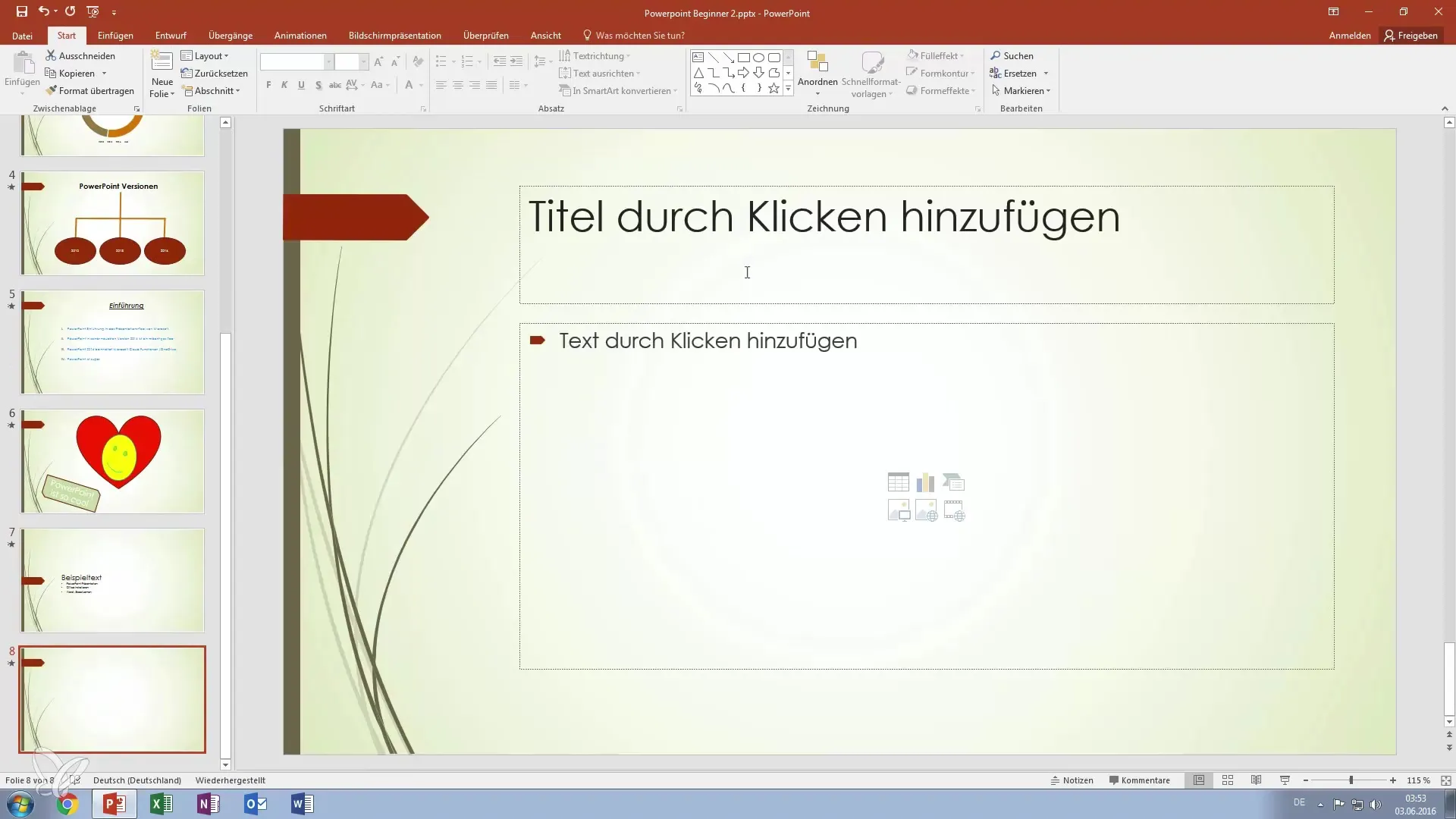This screenshot has height=819, width=1456.
Task: Start presentation from beginning icon in title bar
Action: [x=93, y=12]
